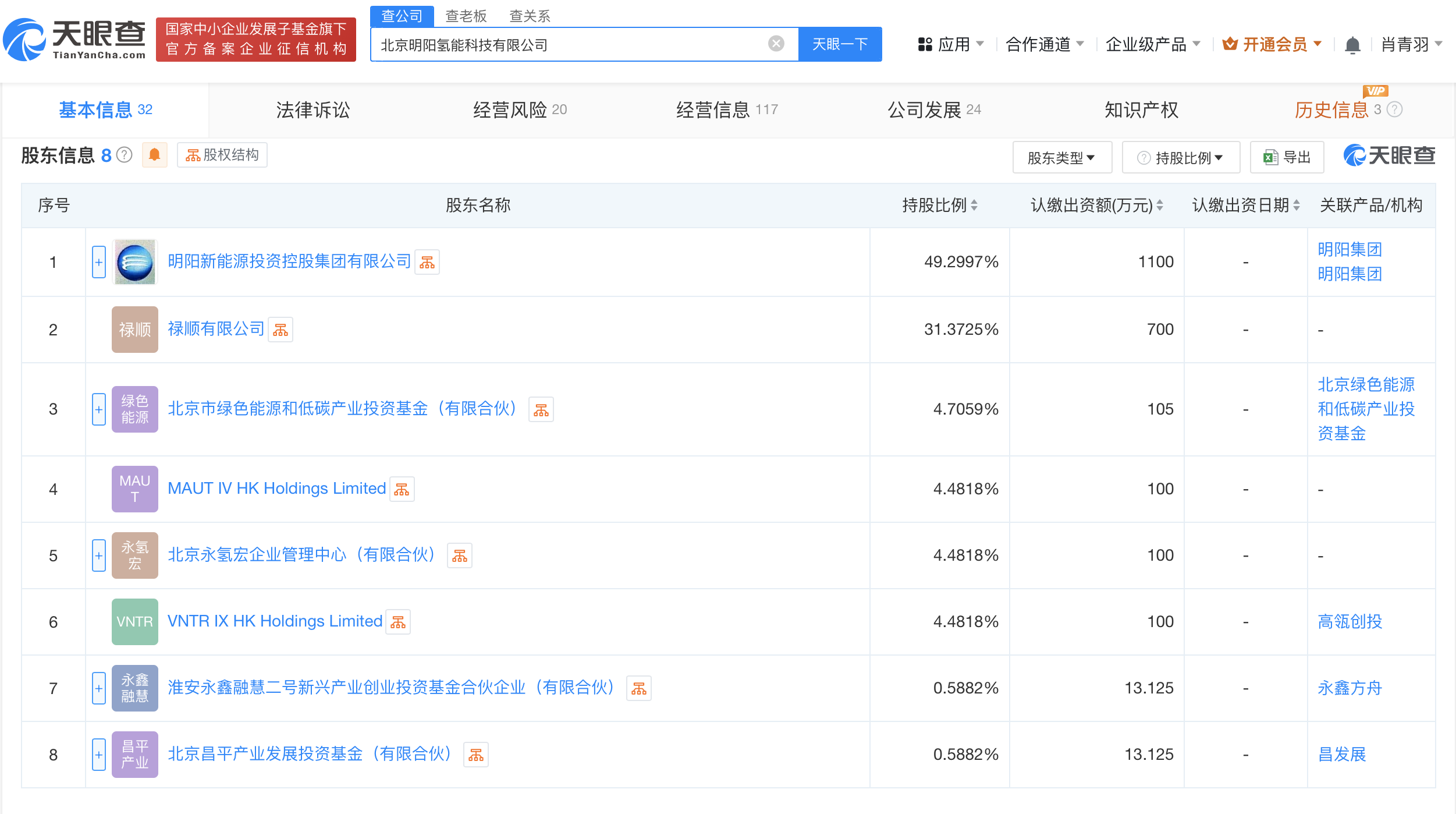Image resolution: width=1456 pixels, height=814 pixels.
Task: Click equity structure icon next to MAUT IV HK Holdings
Action: [402, 490]
